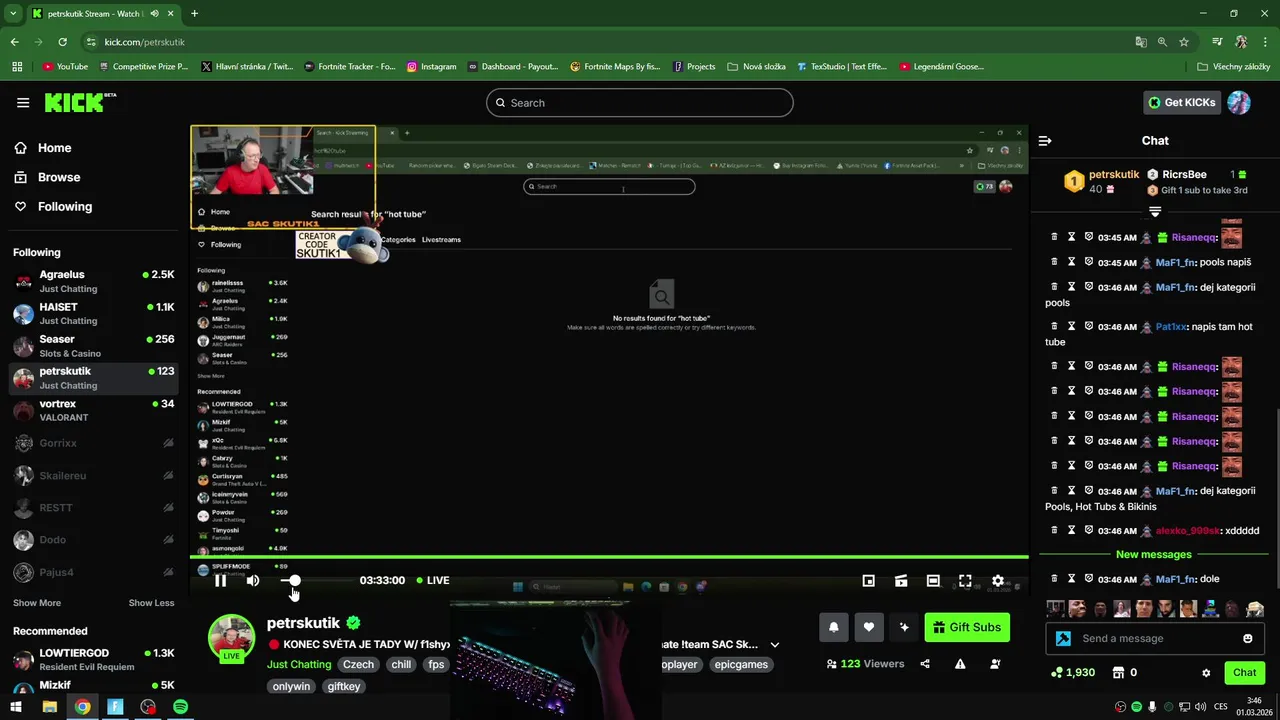This screenshot has width=1280, height=720.
Task: Share the stream via share icon
Action: click(x=925, y=664)
